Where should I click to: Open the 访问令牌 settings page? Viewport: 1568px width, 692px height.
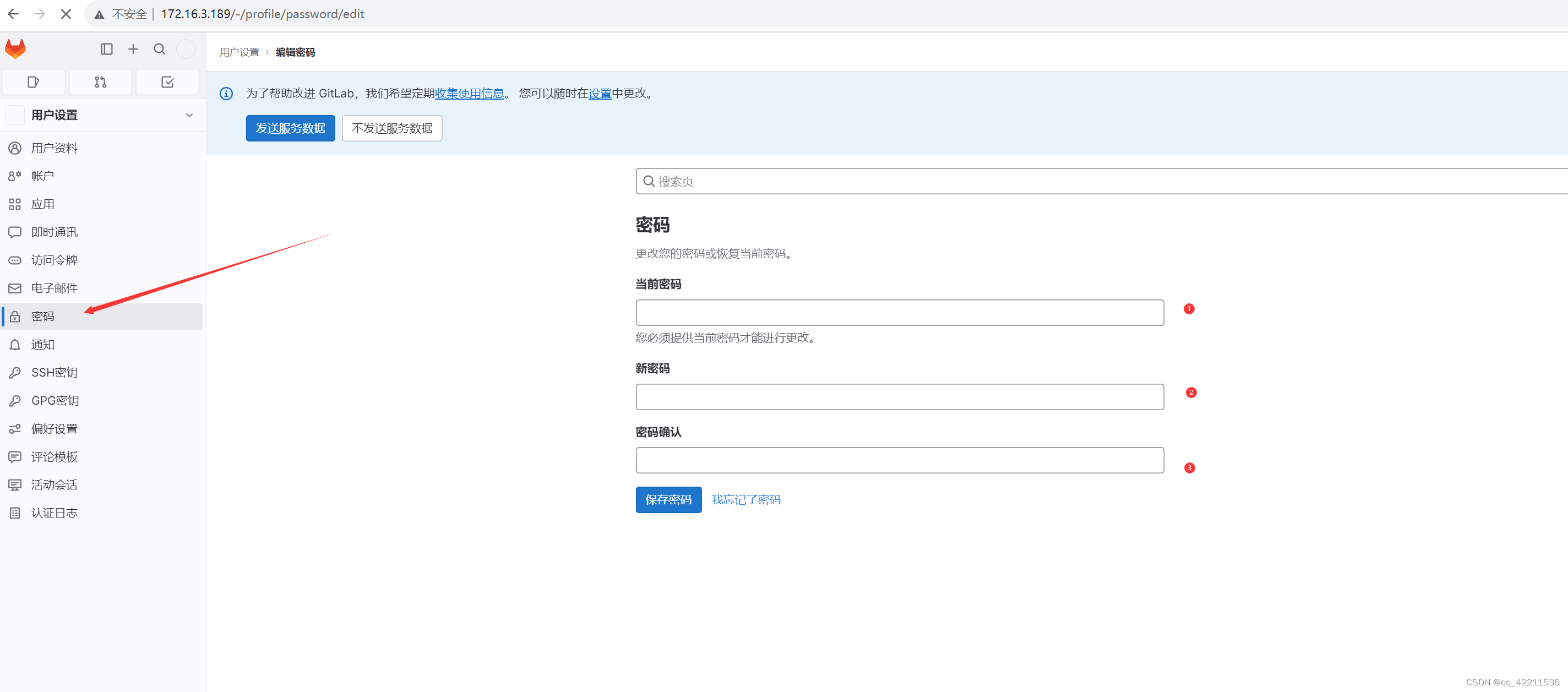pyautogui.click(x=54, y=260)
